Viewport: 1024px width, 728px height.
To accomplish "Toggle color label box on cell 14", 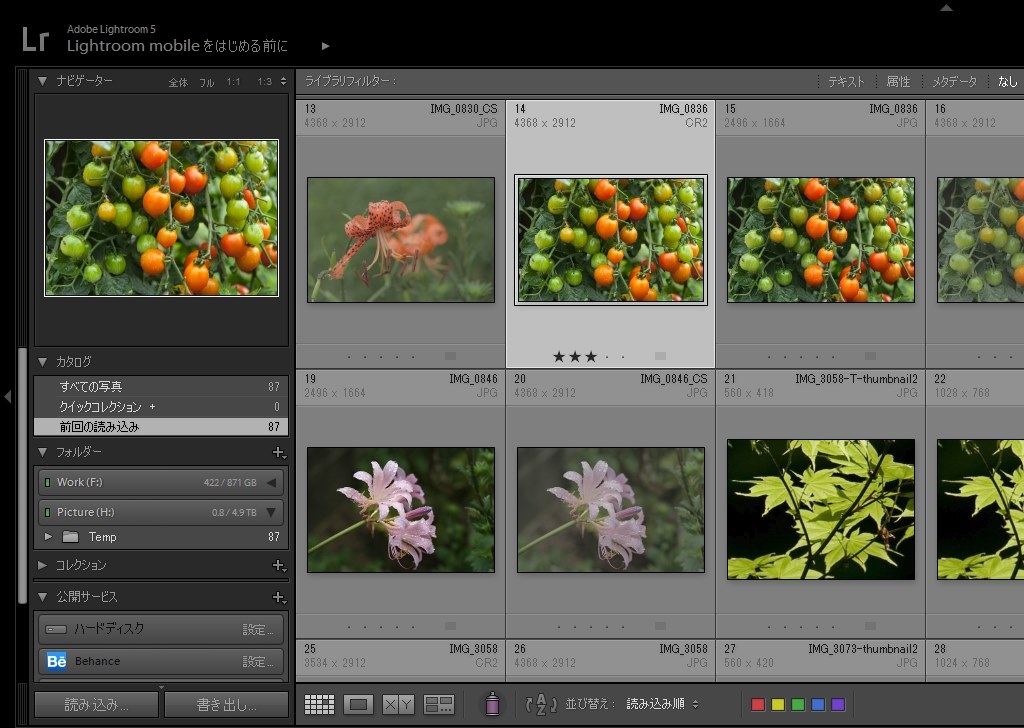I will pyautogui.click(x=660, y=356).
